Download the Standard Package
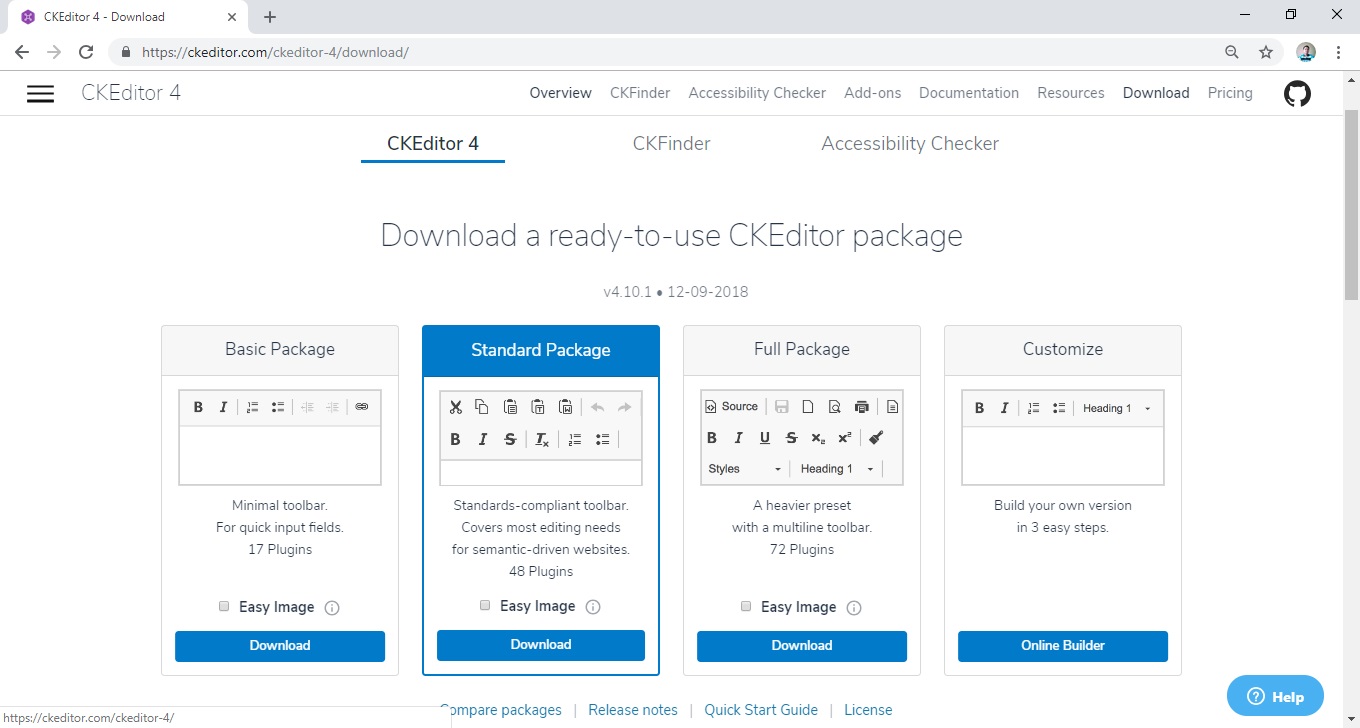 (x=541, y=645)
